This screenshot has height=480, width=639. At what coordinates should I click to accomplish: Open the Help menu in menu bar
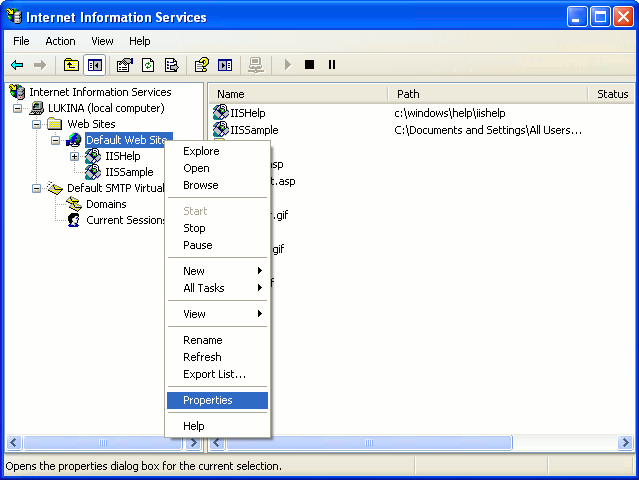pos(140,41)
